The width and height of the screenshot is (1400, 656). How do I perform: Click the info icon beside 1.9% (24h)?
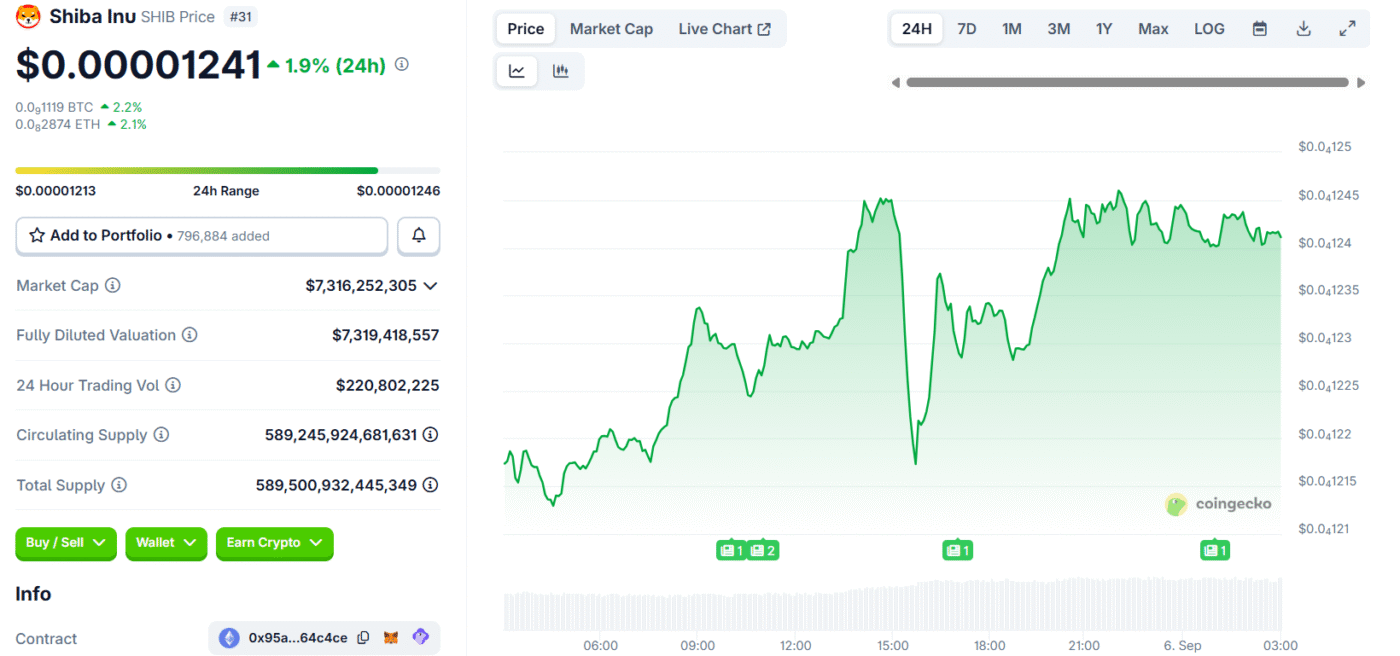tap(402, 64)
